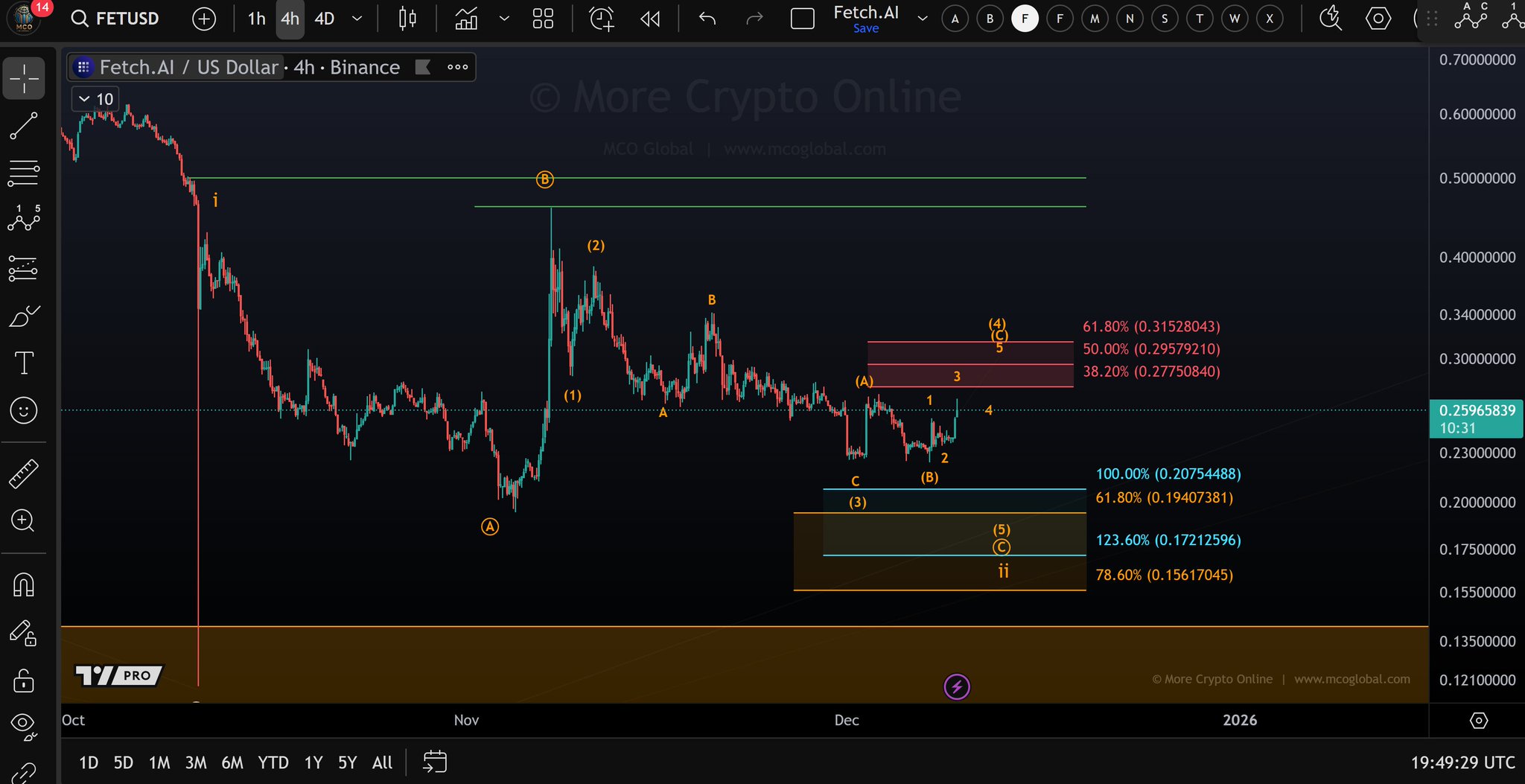The image size is (1525, 784).
Task: Select the 3M date range
Action: pos(196,762)
